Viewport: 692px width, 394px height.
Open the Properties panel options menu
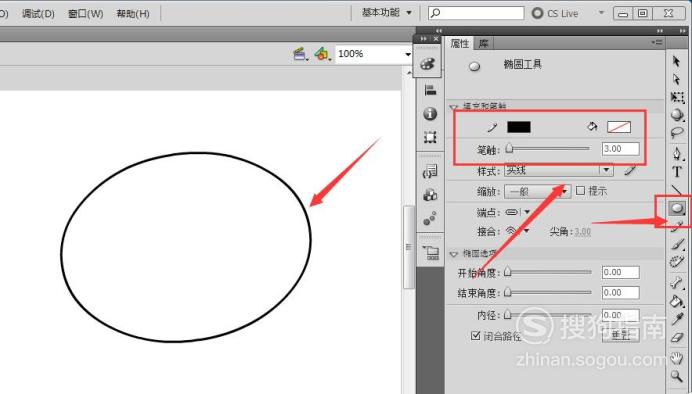coord(657,42)
